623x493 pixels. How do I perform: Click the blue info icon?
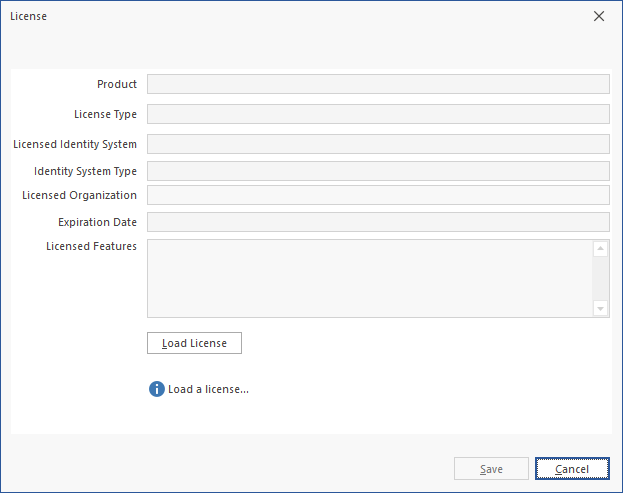pos(156,389)
